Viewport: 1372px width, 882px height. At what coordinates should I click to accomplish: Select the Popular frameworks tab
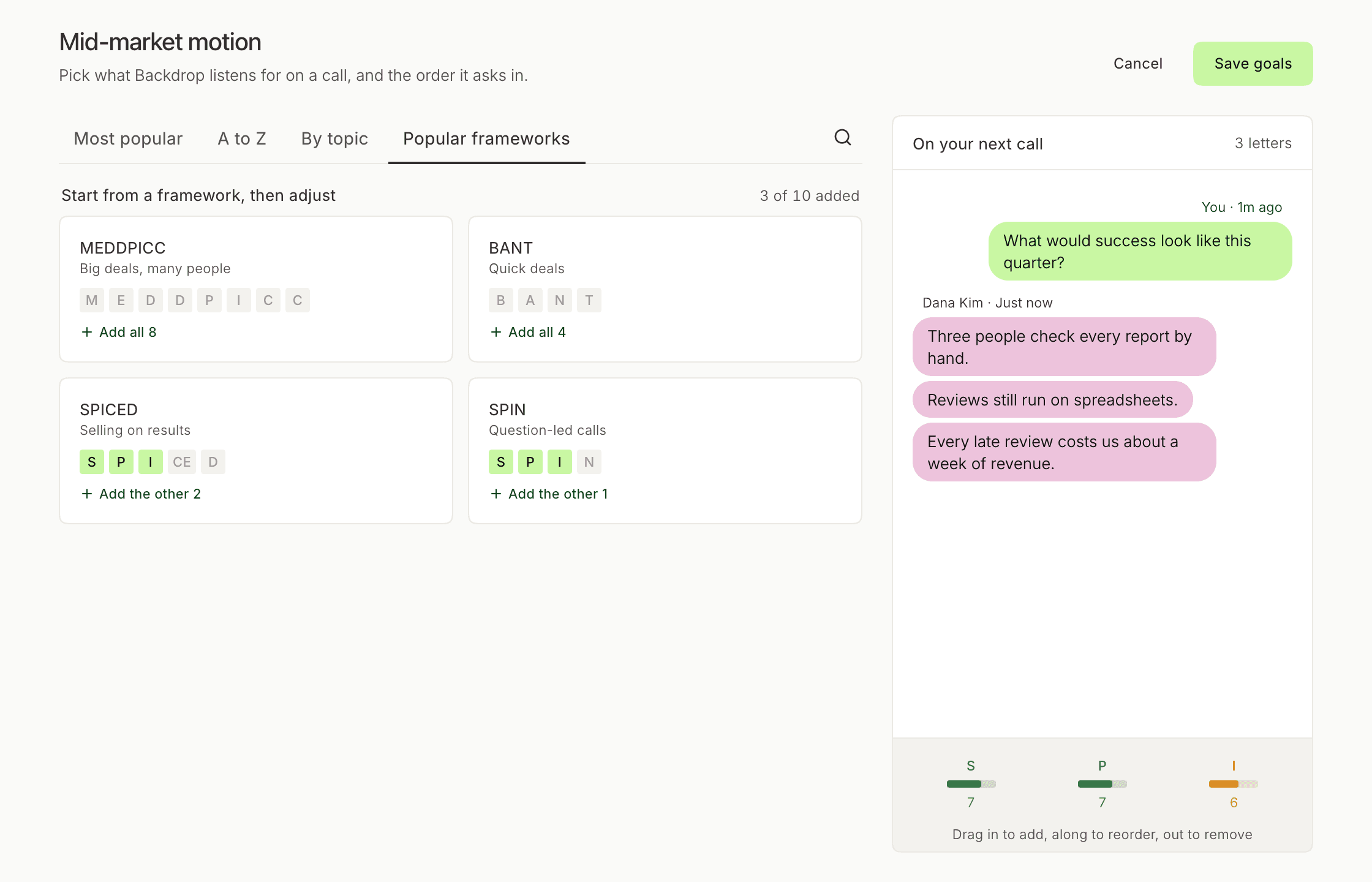pos(486,138)
